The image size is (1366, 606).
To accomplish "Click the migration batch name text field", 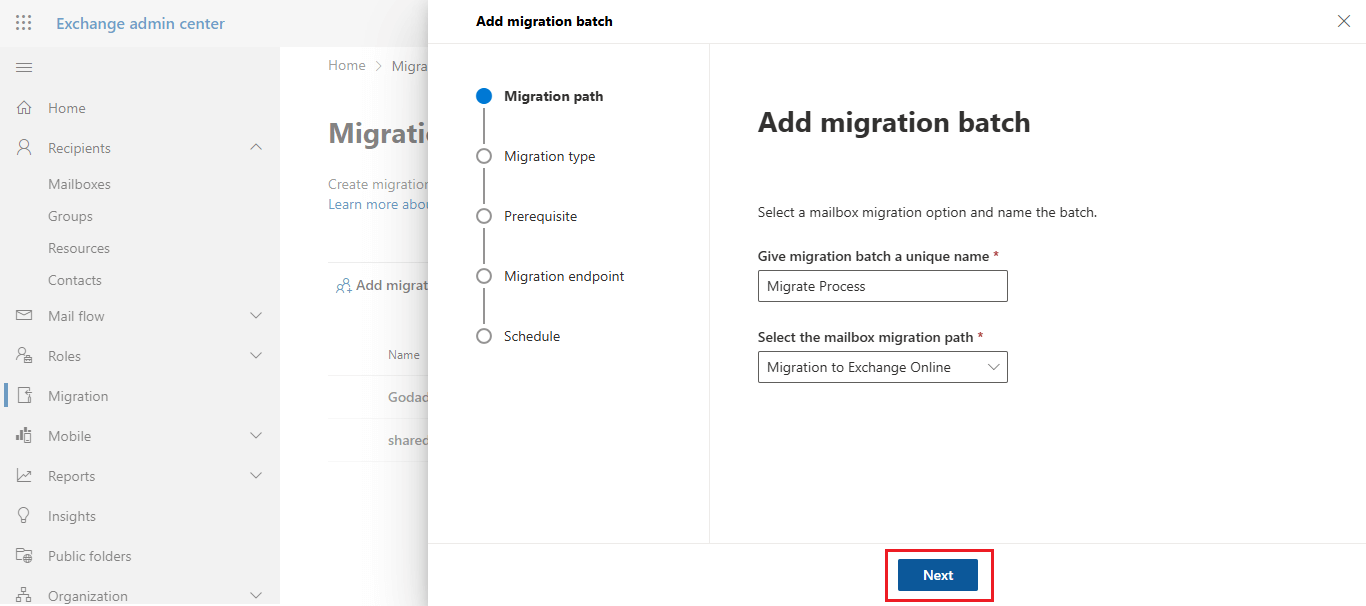I will coord(882,286).
